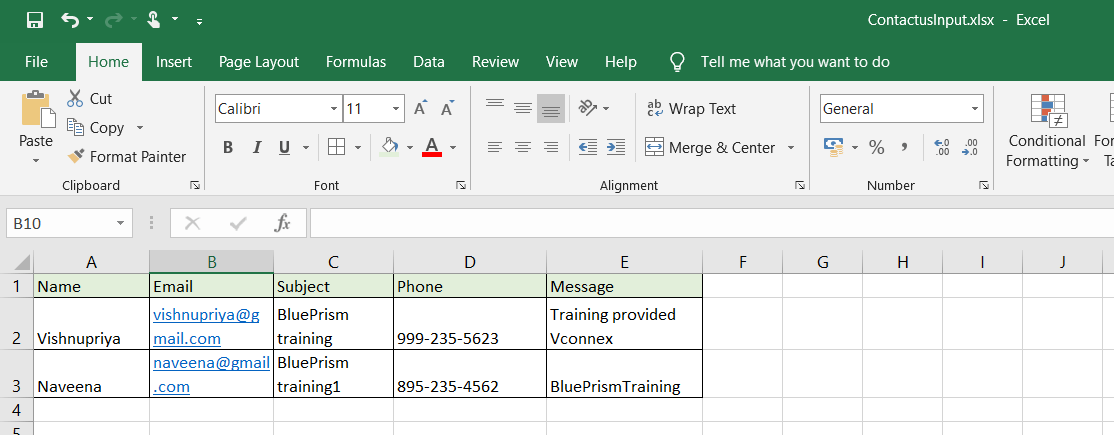Expand the Copy dropdown arrow
The image size is (1114, 435).
click(x=139, y=128)
